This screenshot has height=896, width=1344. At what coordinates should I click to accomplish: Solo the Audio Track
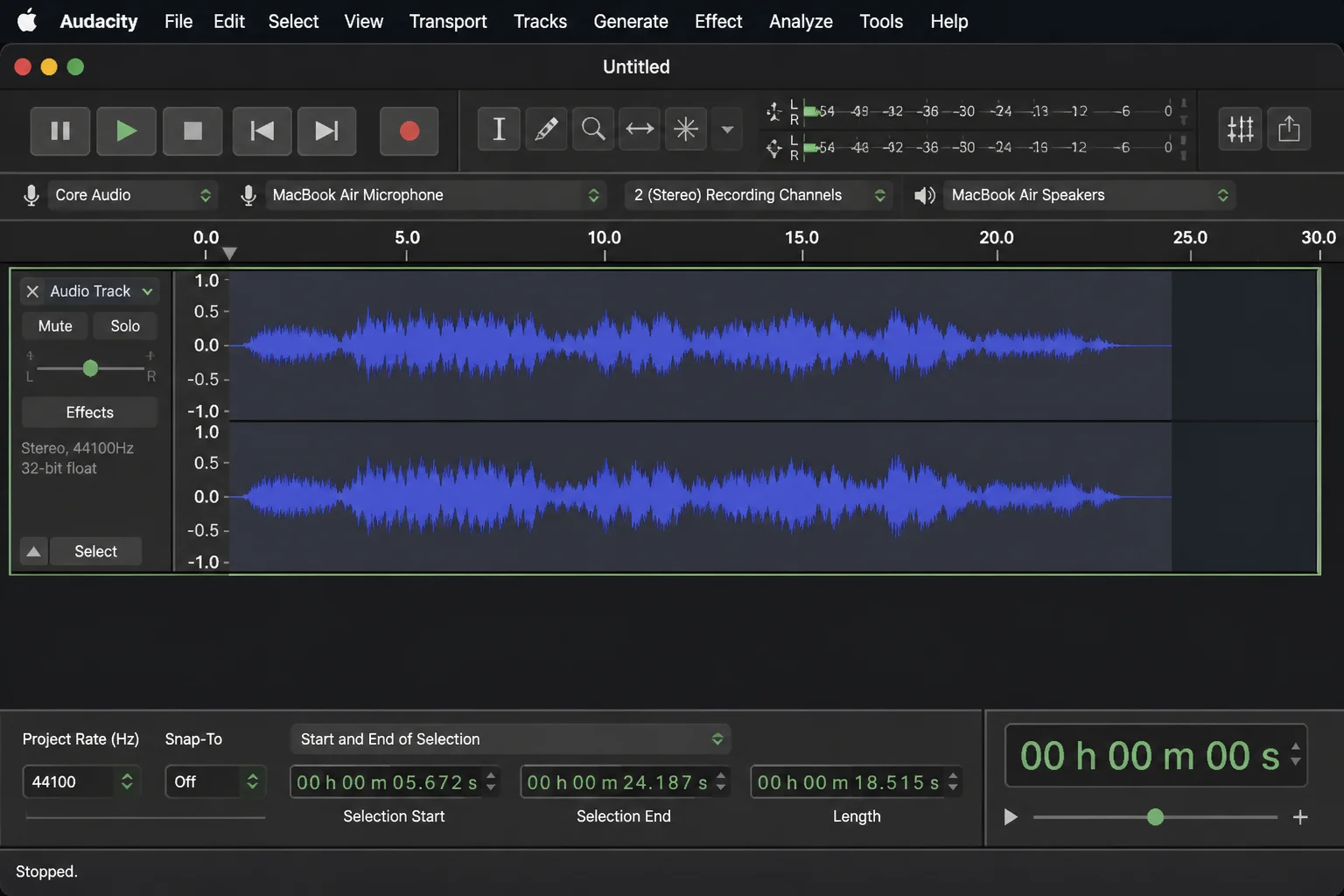[125, 325]
